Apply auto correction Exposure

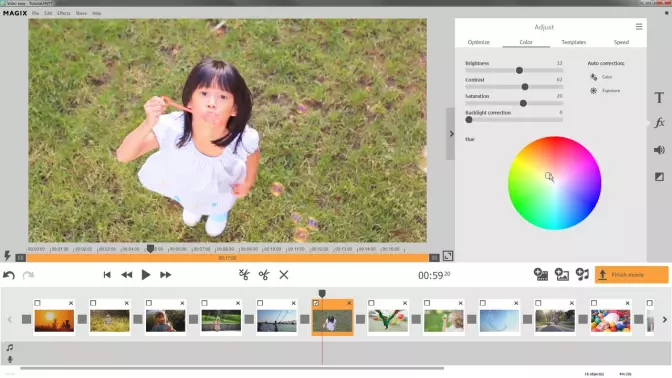tap(605, 91)
